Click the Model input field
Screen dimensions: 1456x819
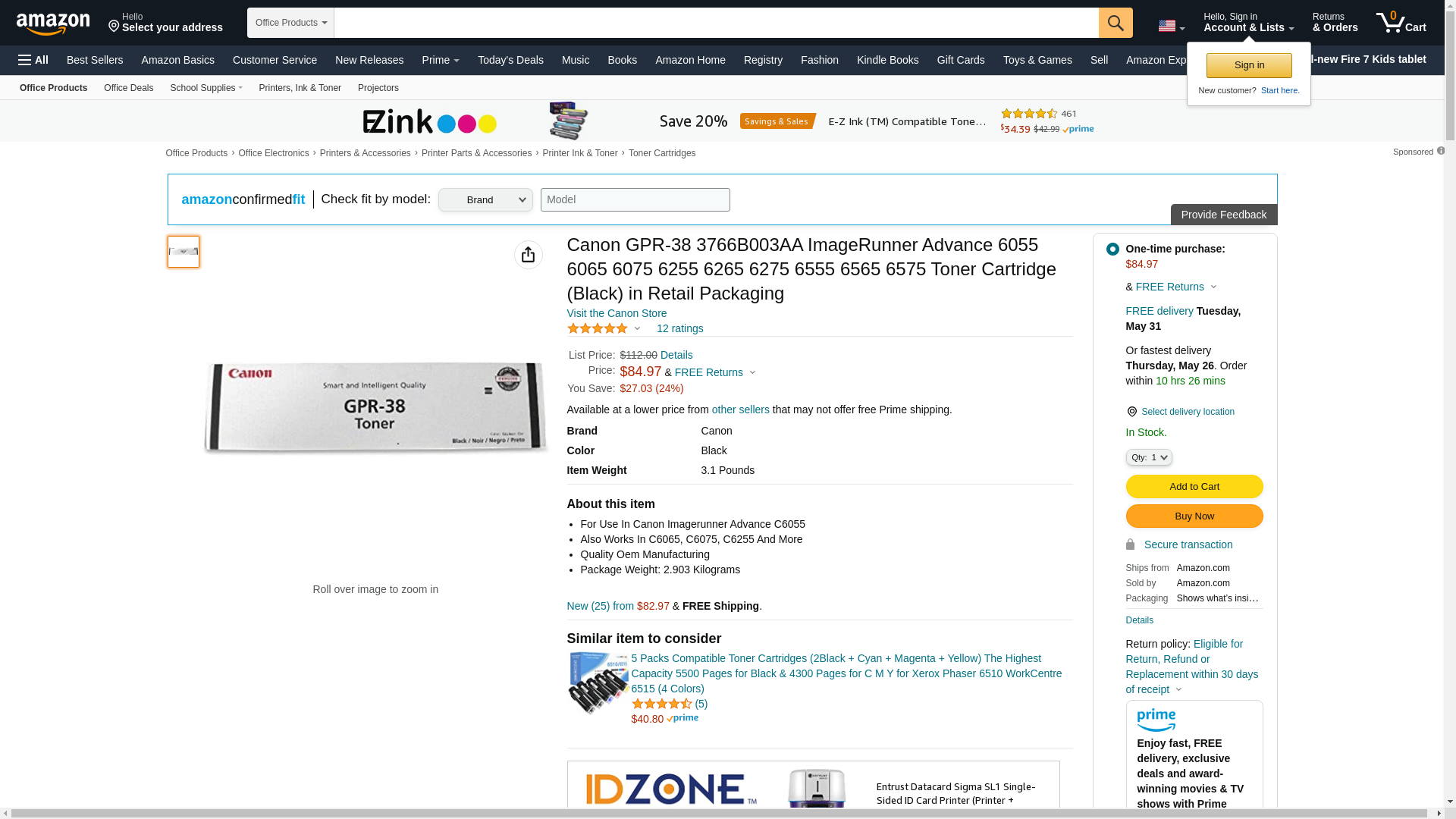click(635, 200)
